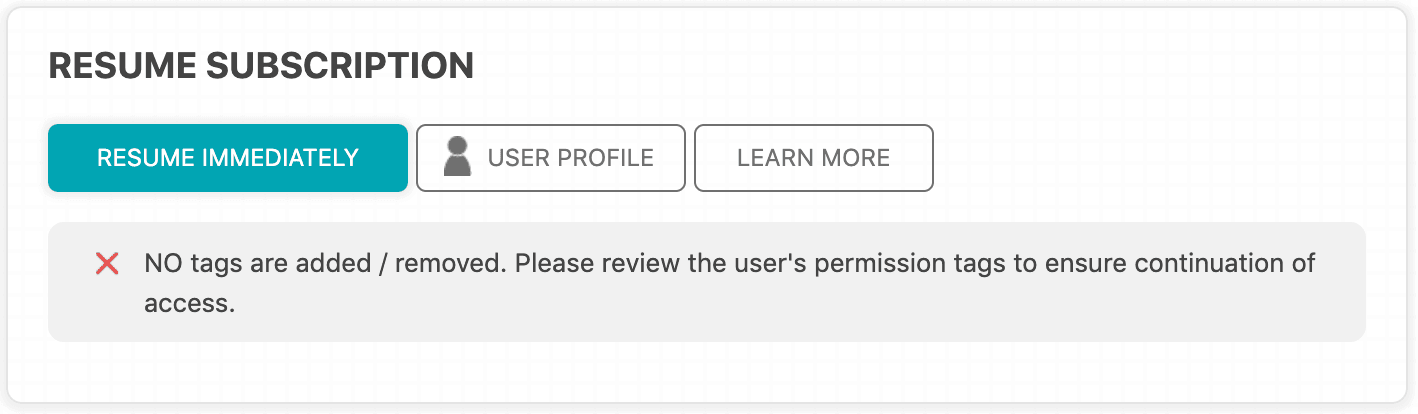The width and height of the screenshot is (1418, 414).
Task: Click the red X warning icon
Action: pyautogui.click(x=107, y=264)
